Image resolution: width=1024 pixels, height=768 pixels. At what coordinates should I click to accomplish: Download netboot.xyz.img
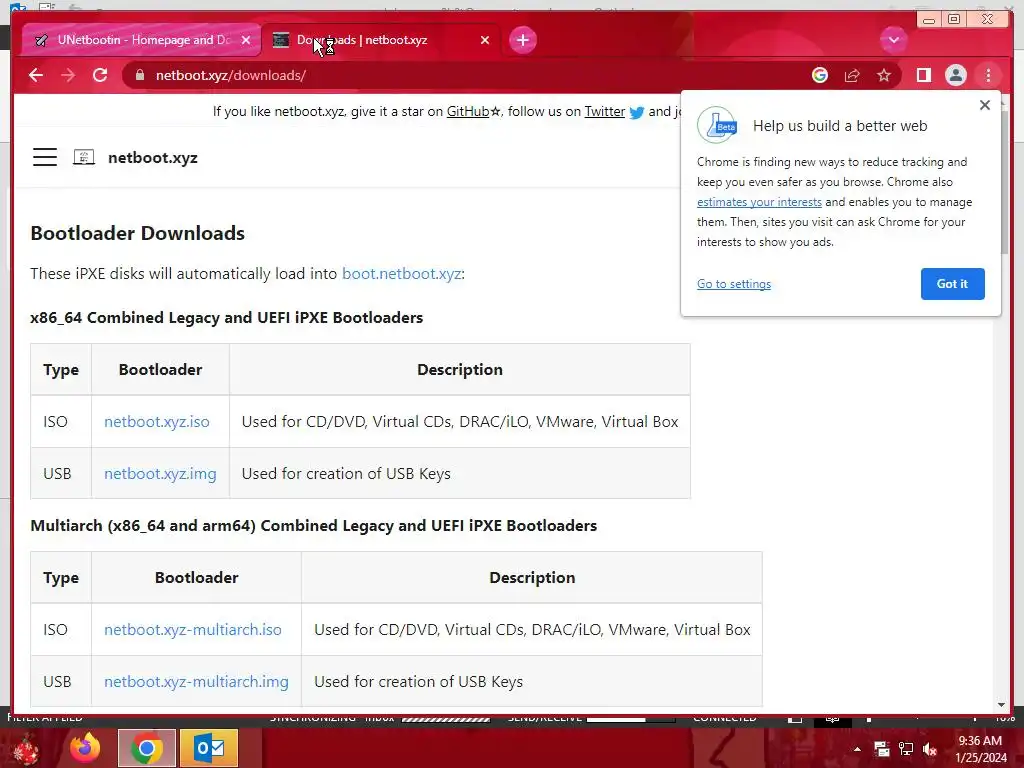[160, 473]
